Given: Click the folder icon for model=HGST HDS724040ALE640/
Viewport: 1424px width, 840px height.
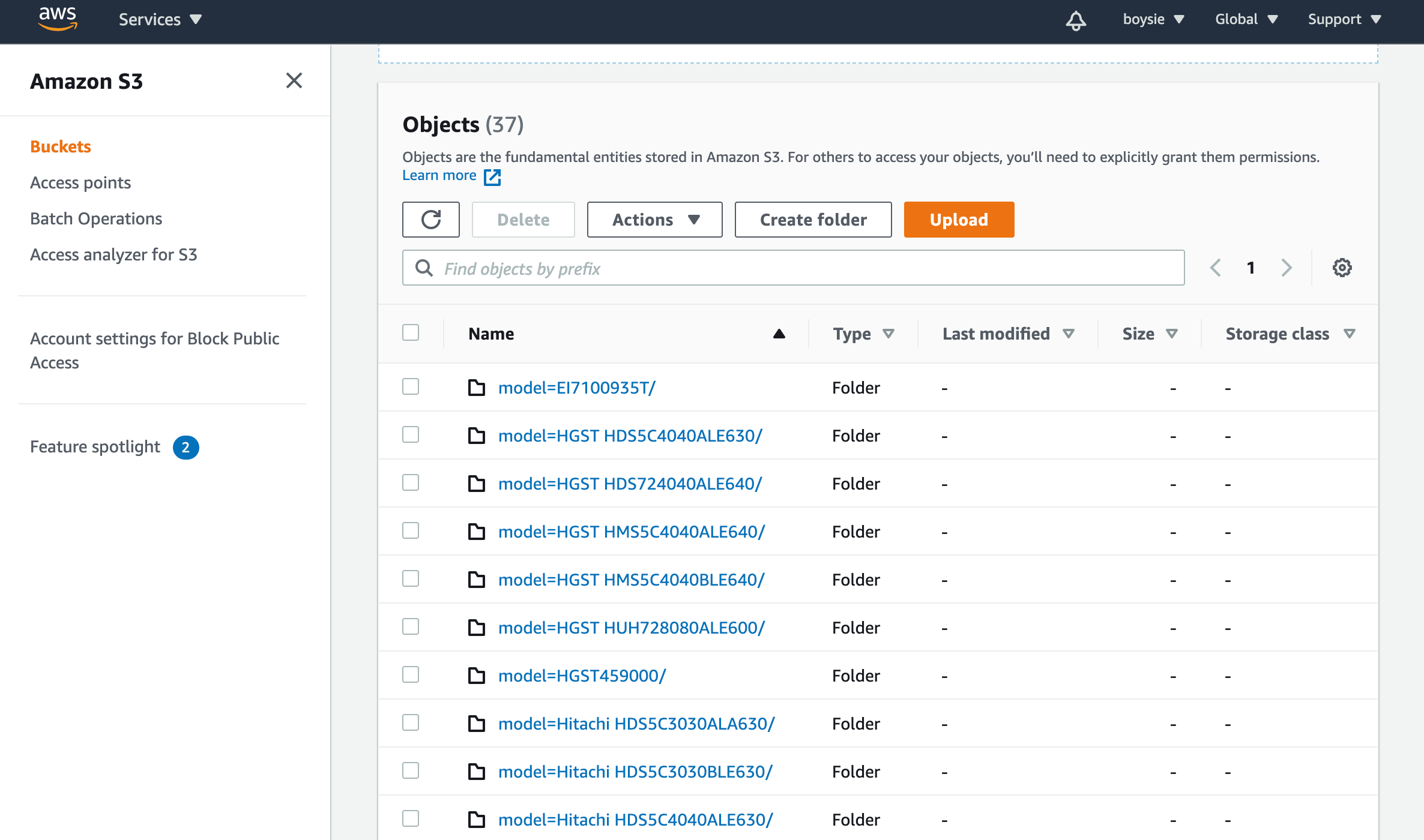Looking at the screenshot, I should (477, 484).
